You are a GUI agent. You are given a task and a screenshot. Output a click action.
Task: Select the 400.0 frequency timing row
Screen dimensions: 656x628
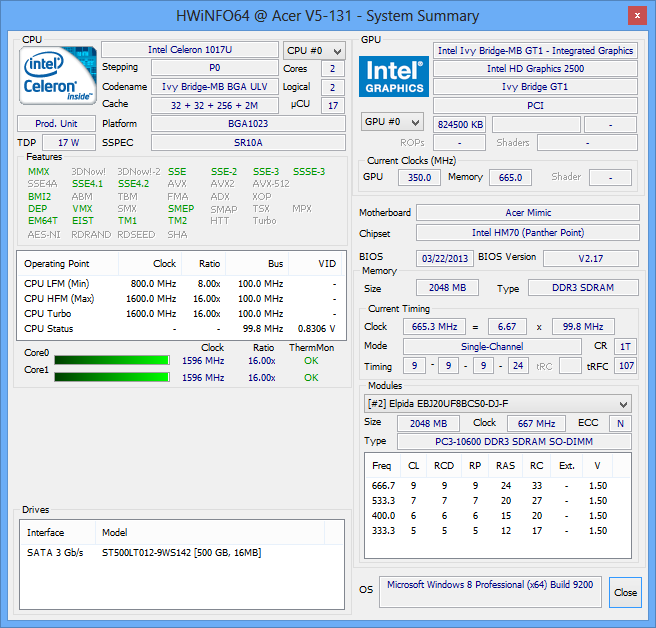click(x=497, y=516)
